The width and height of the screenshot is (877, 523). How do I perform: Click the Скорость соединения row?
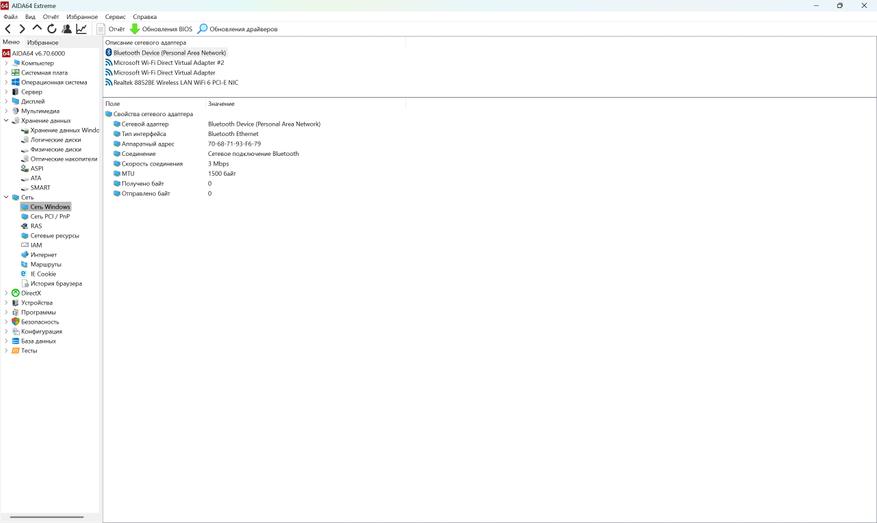pyautogui.click(x=171, y=163)
